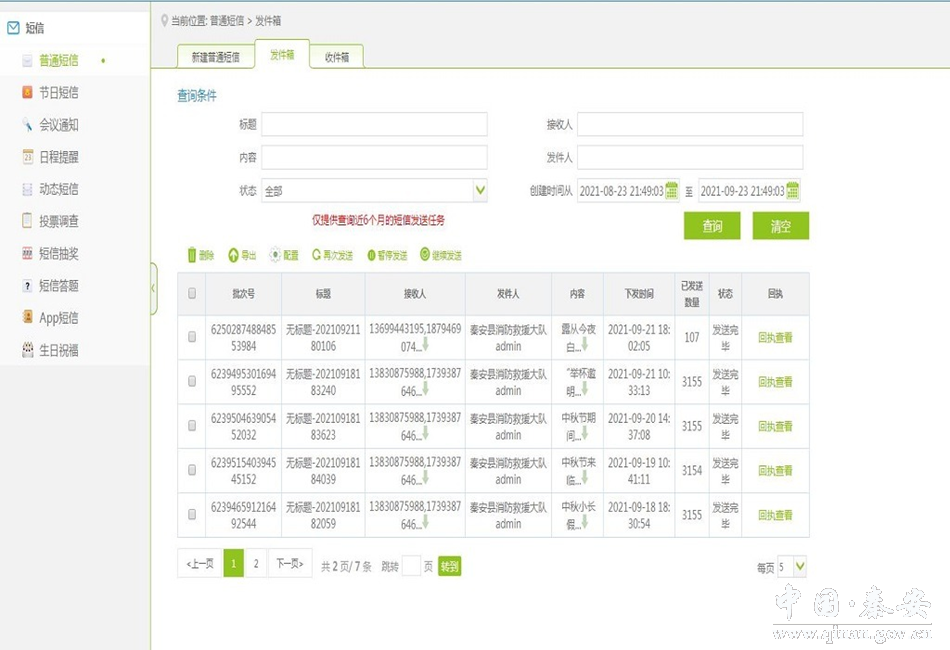Click the 再次发送 resend icon
950x650 pixels.
click(317, 255)
